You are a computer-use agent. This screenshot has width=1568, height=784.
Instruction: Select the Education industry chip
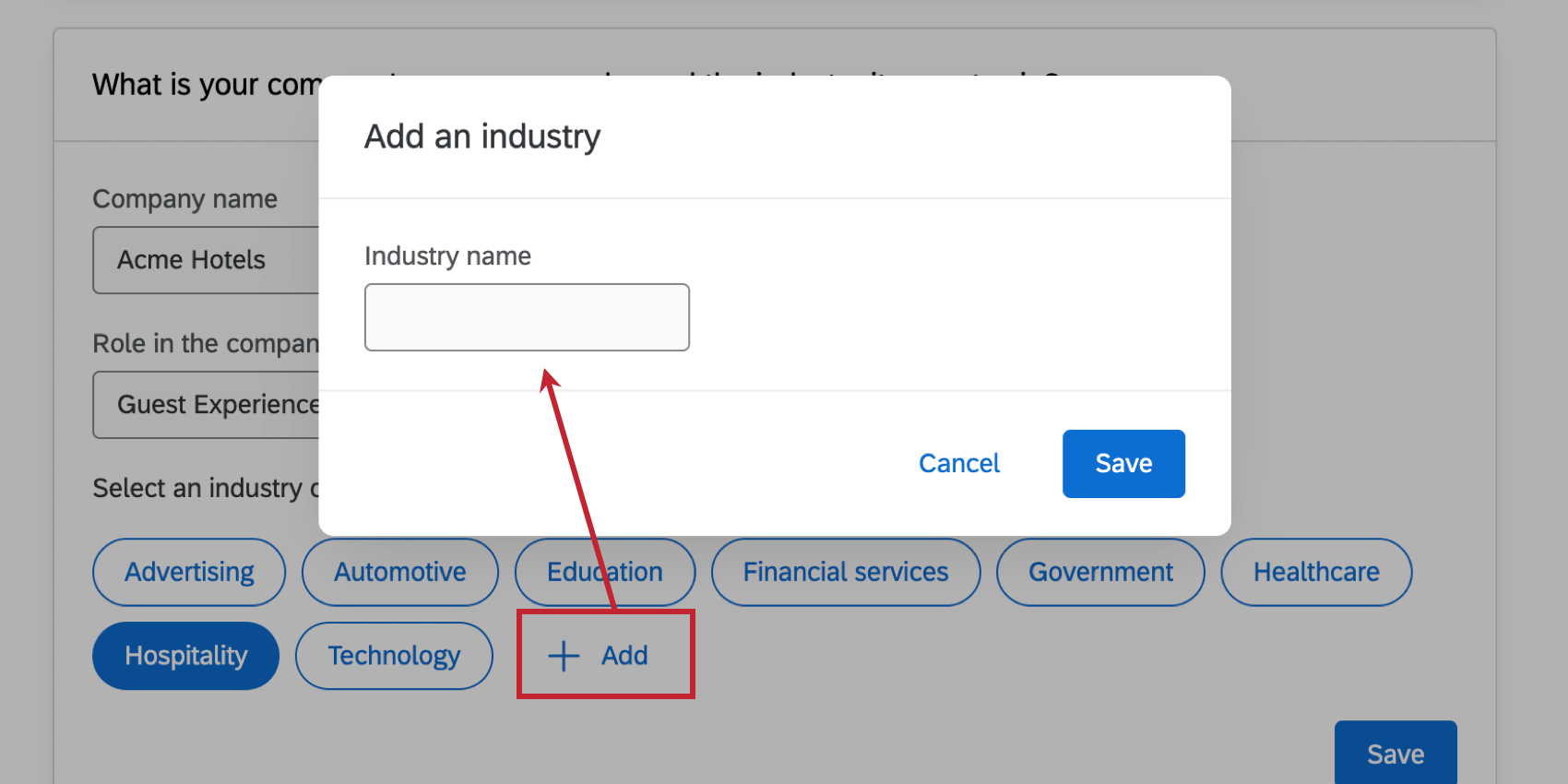[x=604, y=572]
